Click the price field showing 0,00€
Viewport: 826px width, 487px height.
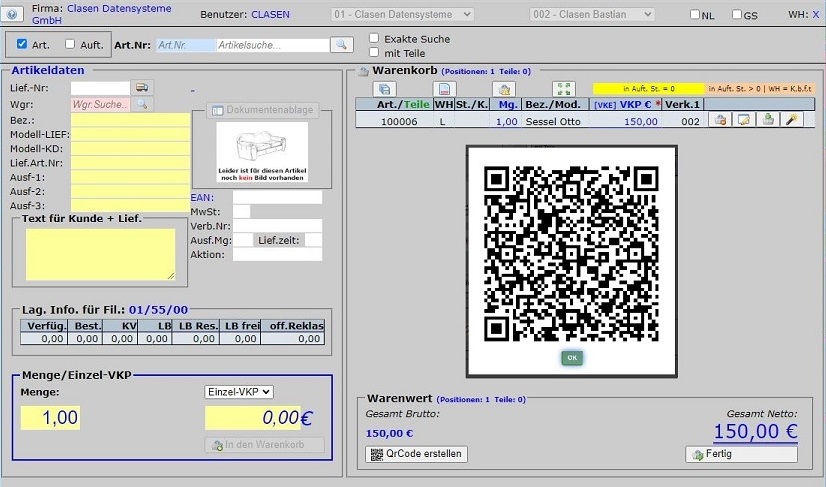pyautogui.click(x=253, y=417)
